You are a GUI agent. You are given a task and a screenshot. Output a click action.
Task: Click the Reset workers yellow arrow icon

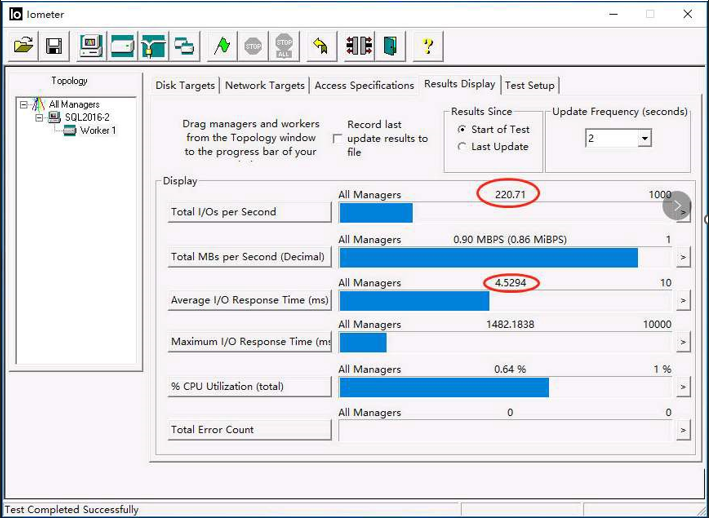[x=319, y=46]
